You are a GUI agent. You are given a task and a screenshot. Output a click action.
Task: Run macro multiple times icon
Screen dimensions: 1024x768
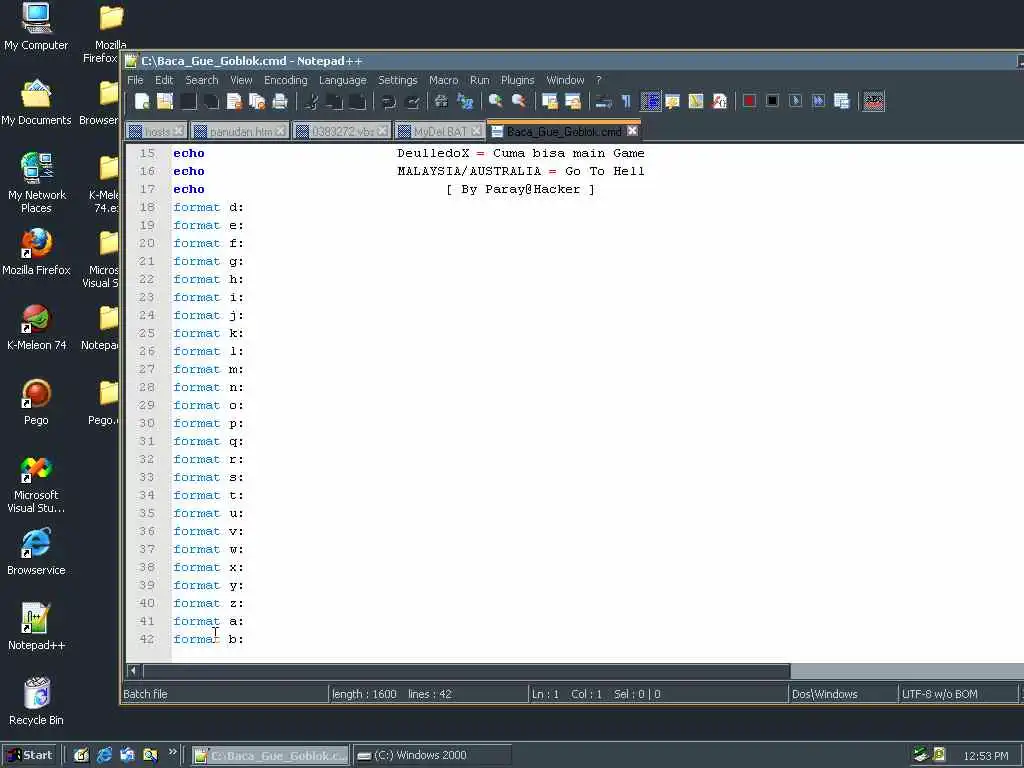(x=818, y=101)
